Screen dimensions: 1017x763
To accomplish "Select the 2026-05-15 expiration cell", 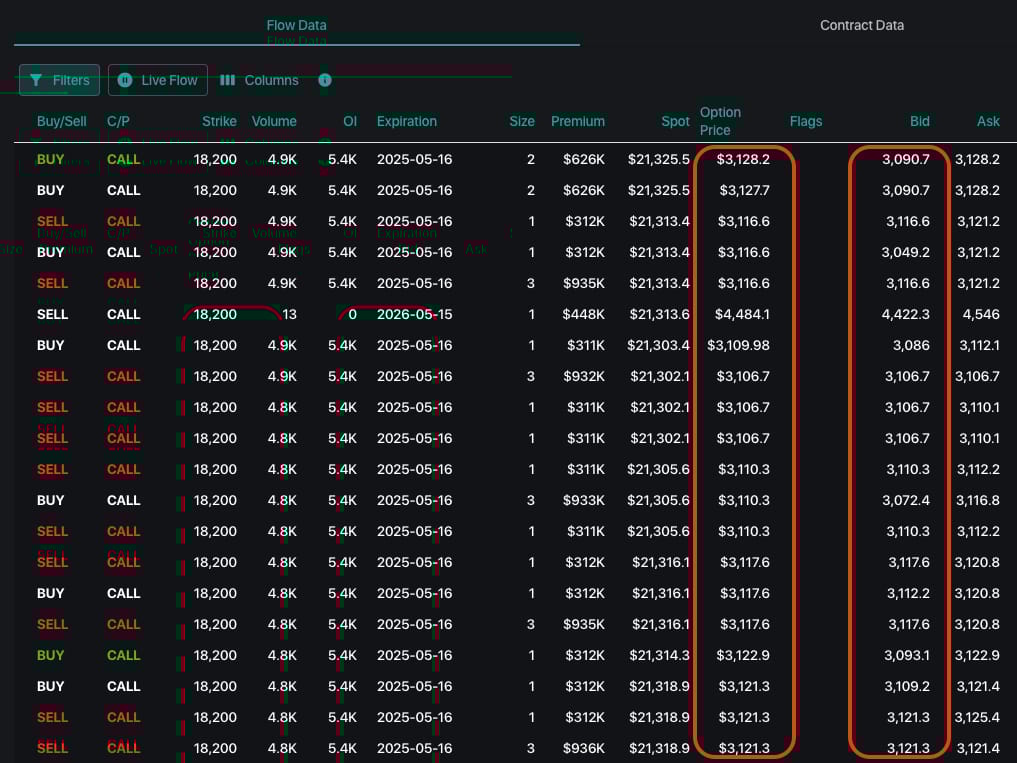I will pos(414,314).
